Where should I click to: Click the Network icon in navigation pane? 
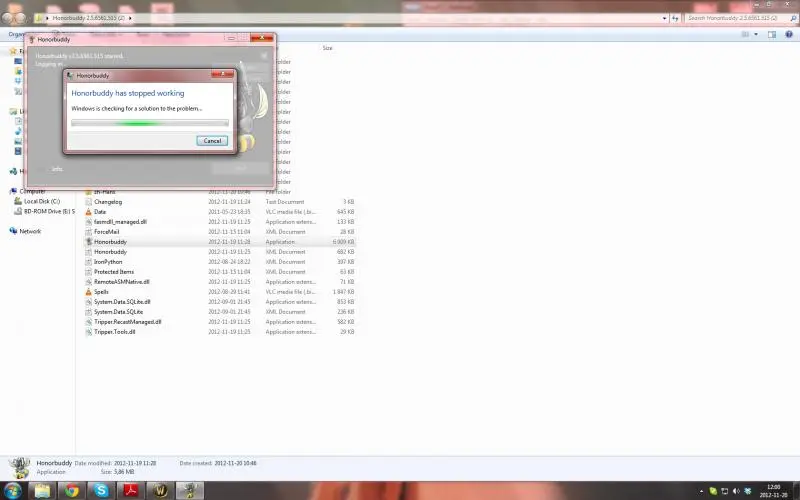tap(13, 231)
